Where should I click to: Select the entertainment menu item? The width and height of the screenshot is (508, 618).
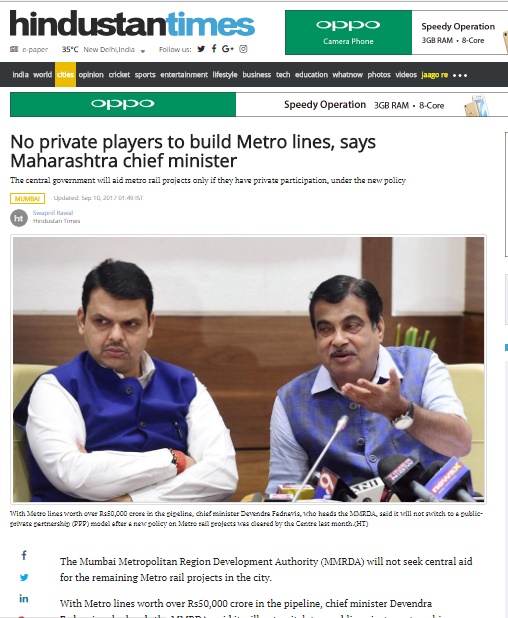(184, 74)
